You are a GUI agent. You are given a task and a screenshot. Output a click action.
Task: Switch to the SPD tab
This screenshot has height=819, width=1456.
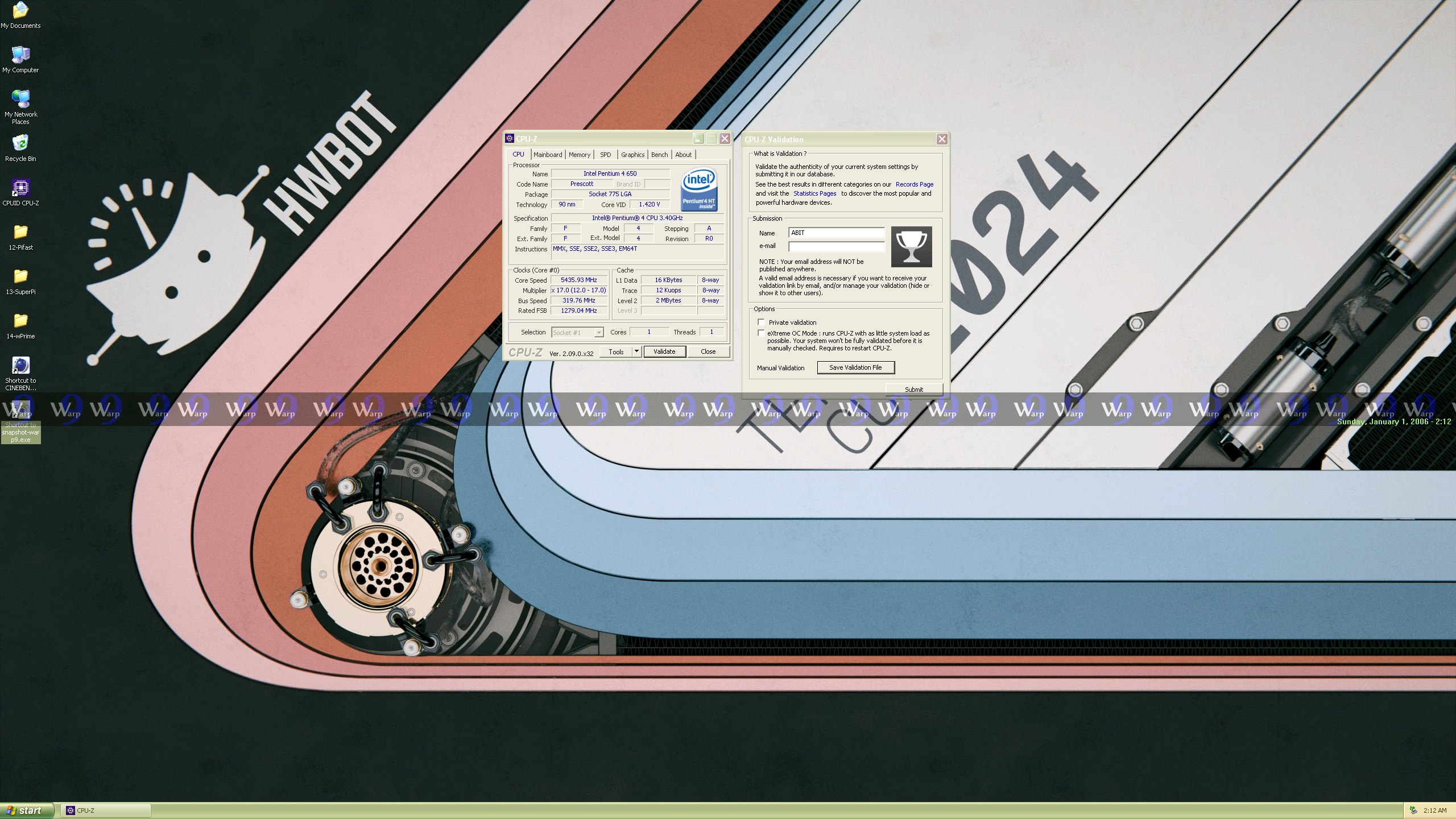606,155
